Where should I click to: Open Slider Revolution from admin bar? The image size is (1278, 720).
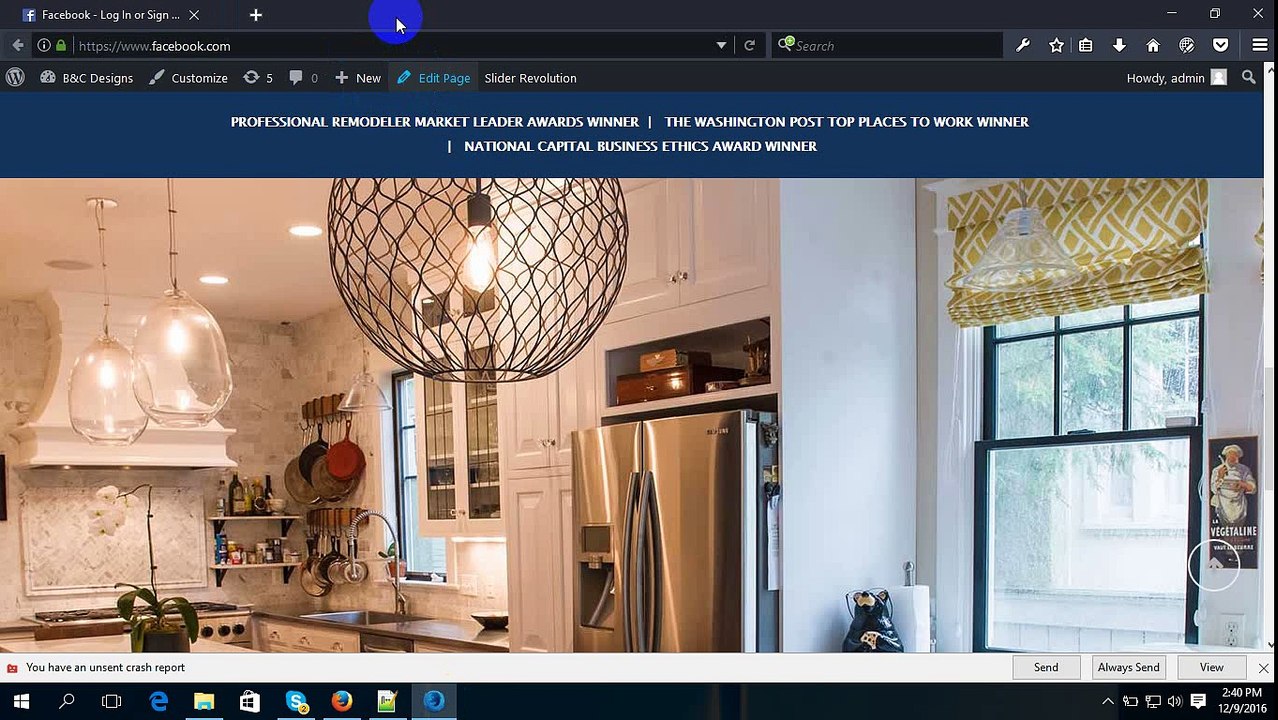click(530, 77)
